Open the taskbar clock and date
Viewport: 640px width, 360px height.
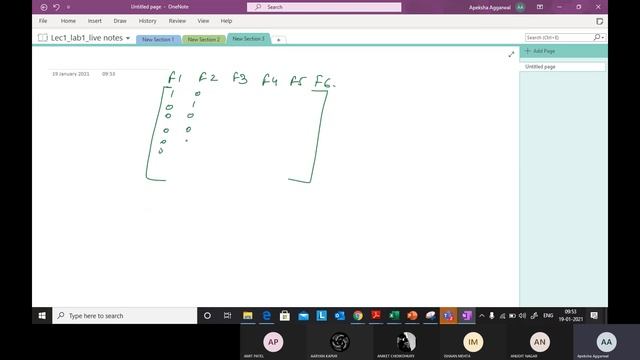point(571,316)
